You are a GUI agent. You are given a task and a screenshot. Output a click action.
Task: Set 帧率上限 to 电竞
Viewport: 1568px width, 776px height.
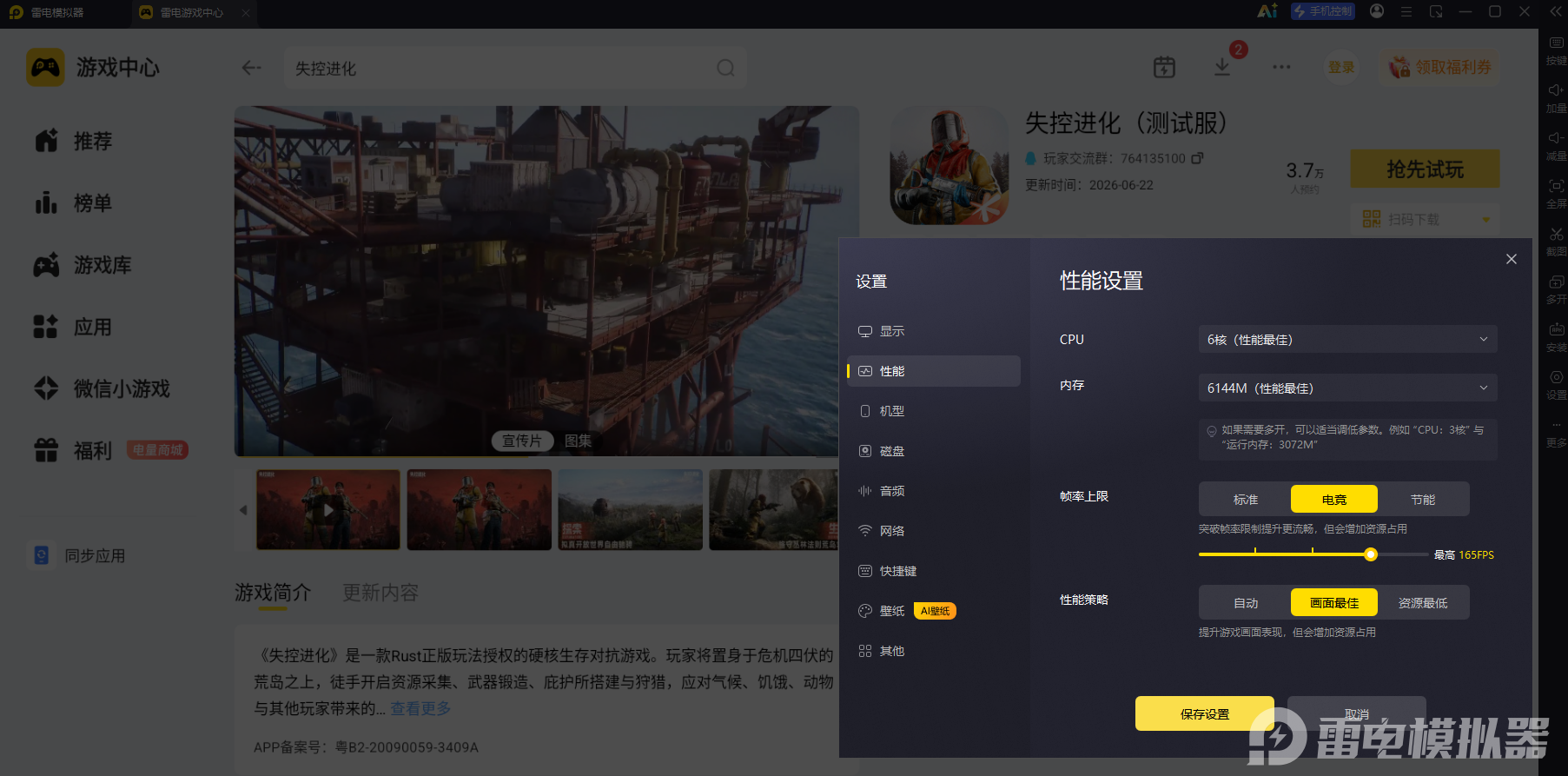[1334, 499]
